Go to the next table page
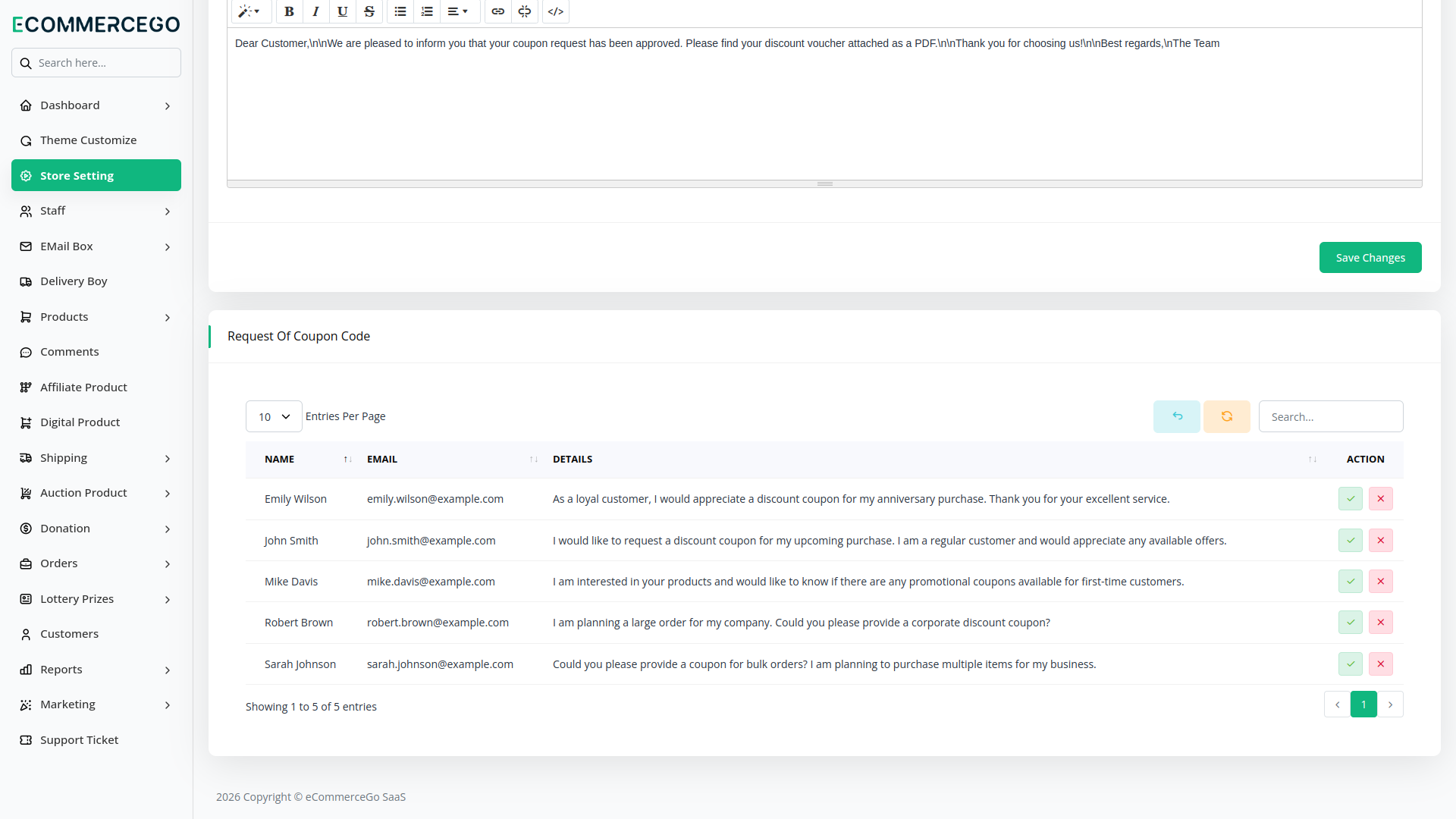This screenshot has width=1456, height=819. (x=1390, y=704)
